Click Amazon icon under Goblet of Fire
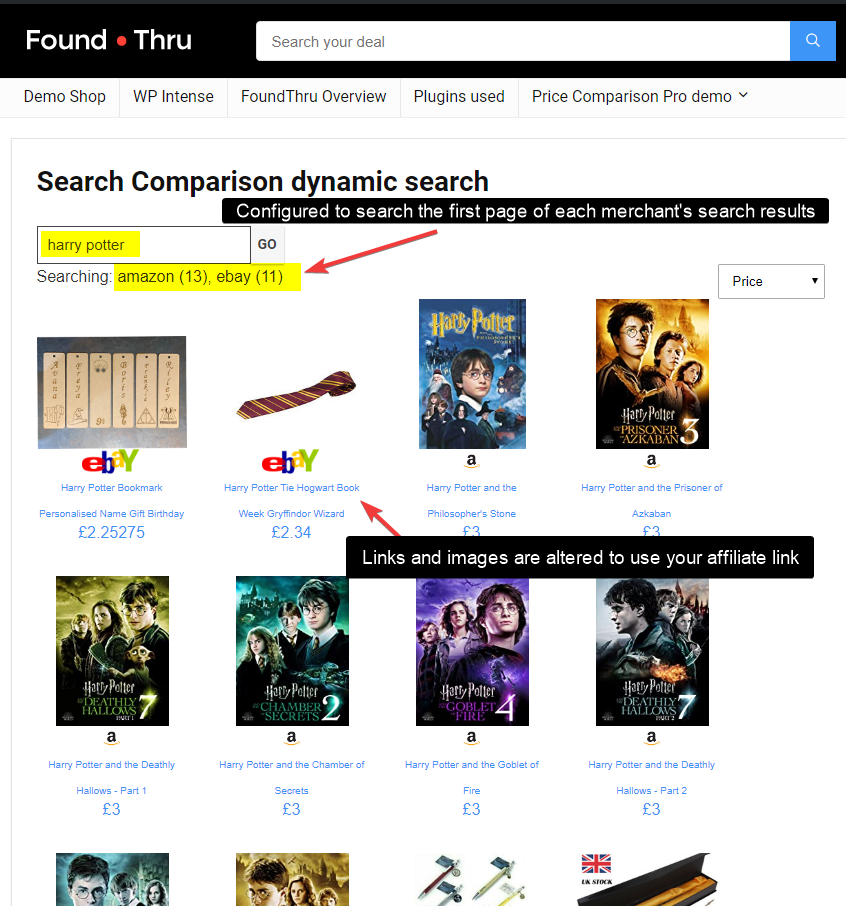Image resolution: width=846 pixels, height=906 pixels. click(472, 737)
